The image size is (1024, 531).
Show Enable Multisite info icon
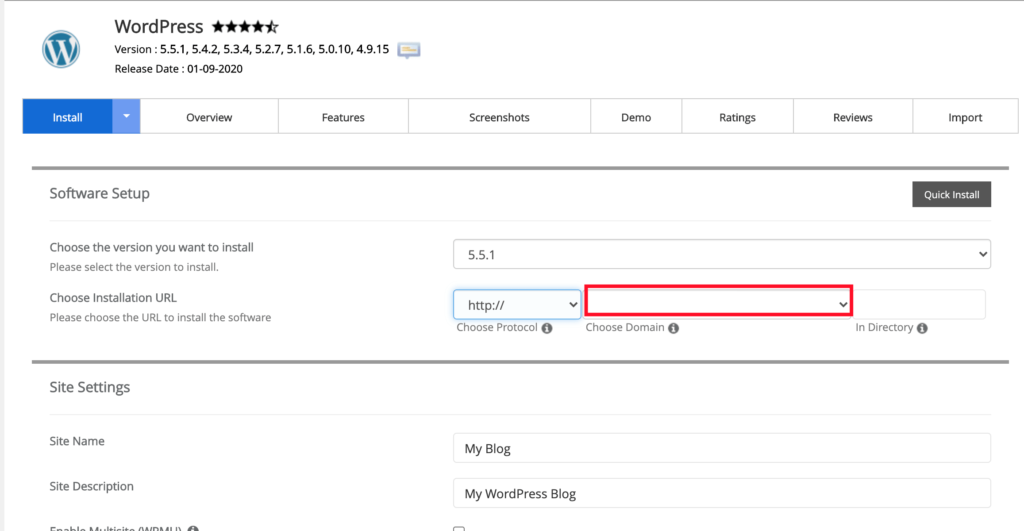click(193, 528)
